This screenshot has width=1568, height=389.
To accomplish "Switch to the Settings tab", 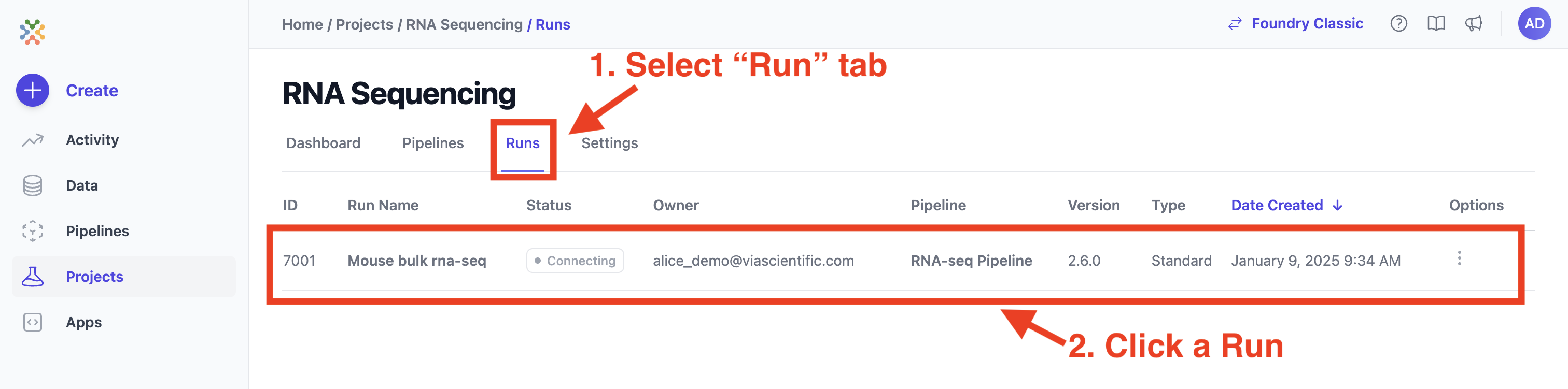I will [x=609, y=143].
